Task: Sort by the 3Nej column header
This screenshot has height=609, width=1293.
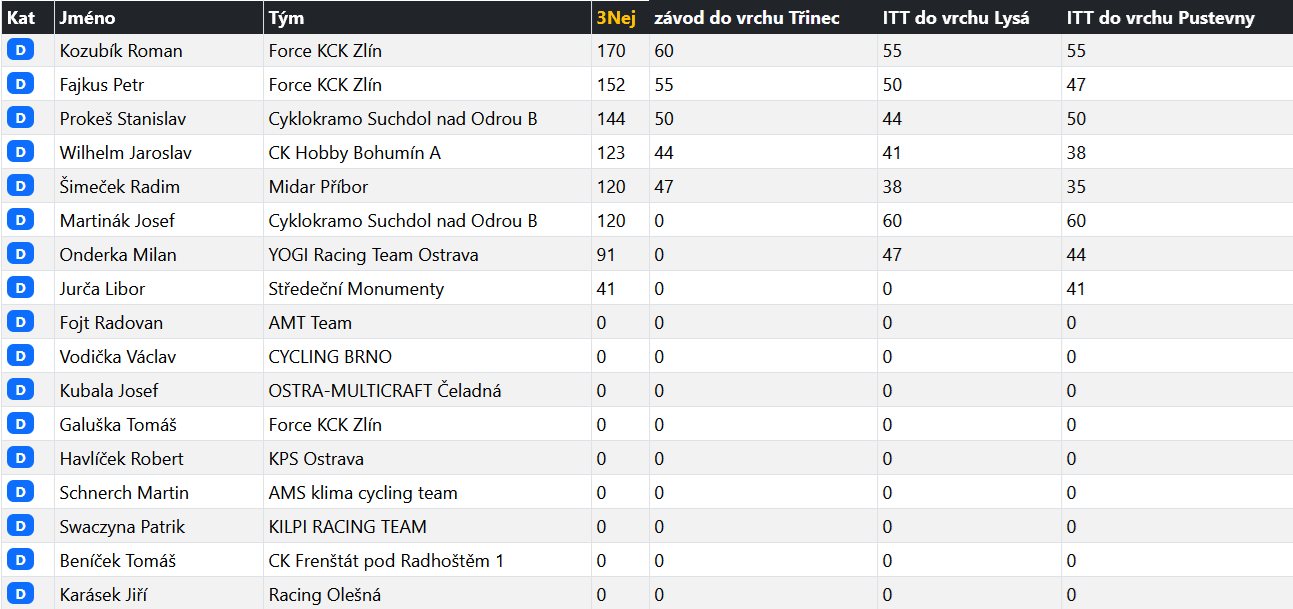Action: (x=616, y=18)
